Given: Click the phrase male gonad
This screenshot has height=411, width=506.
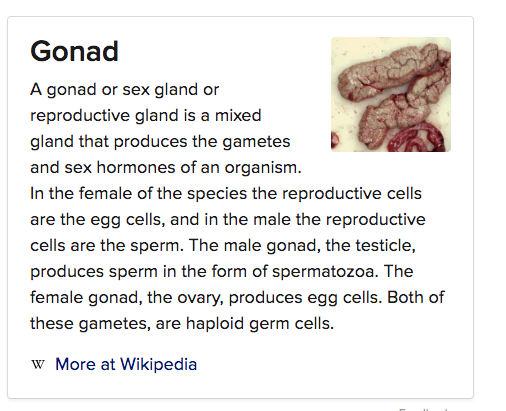Looking at the screenshot, I should tap(270, 246).
